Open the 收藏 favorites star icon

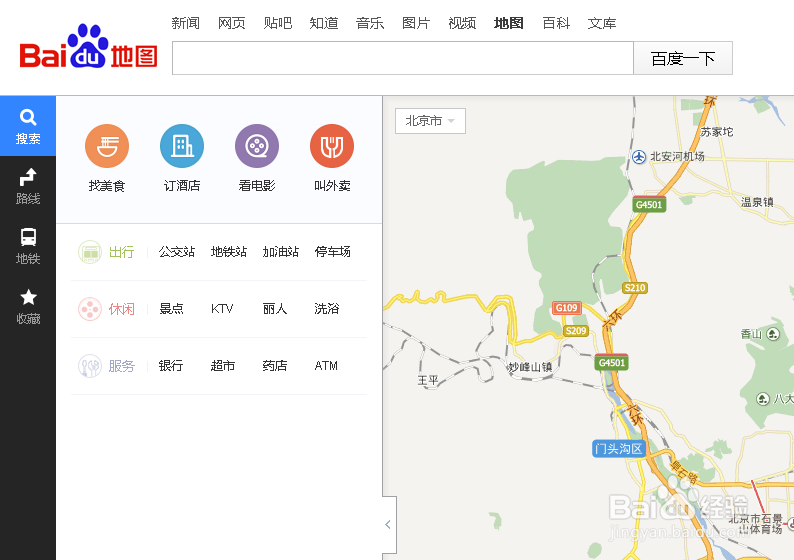(x=28, y=307)
